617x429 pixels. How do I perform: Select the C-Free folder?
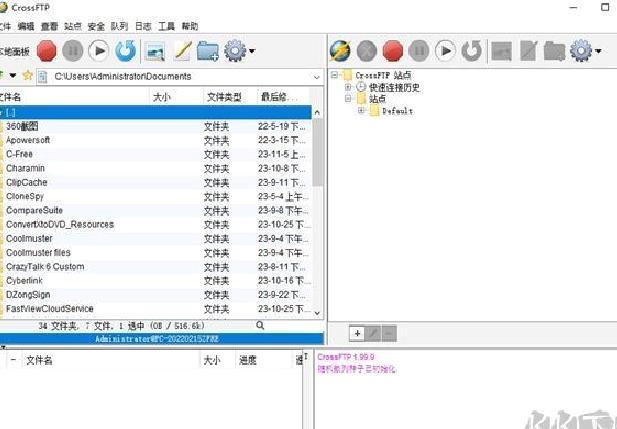tap(156, 154)
